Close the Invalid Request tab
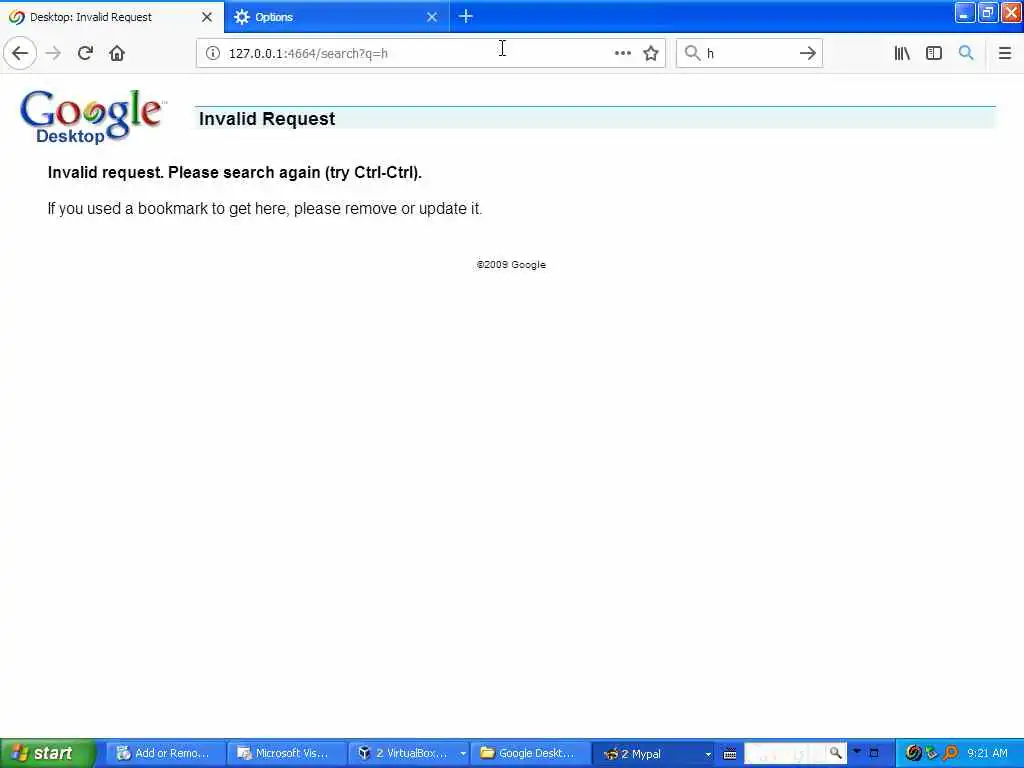 point(207,17)
